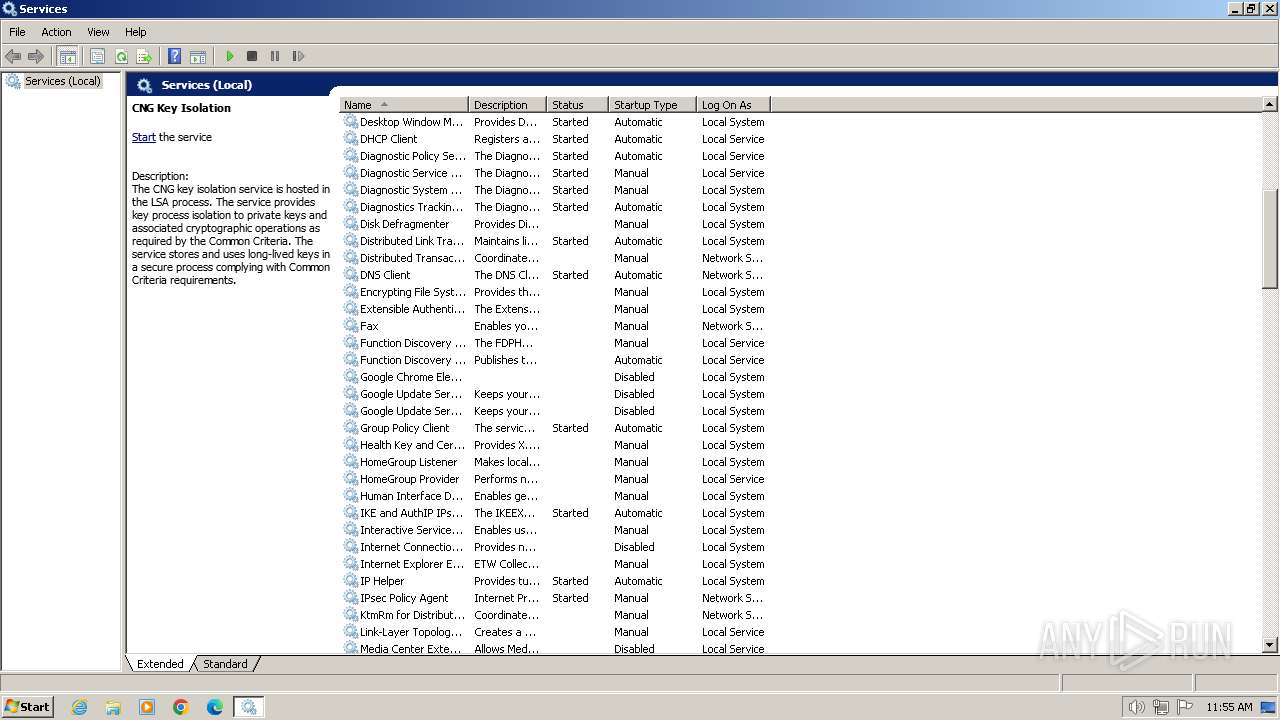Screen dimensions: 1280x720
Task: Switch to the Standard tab
Action: click(x=225, y=664)
